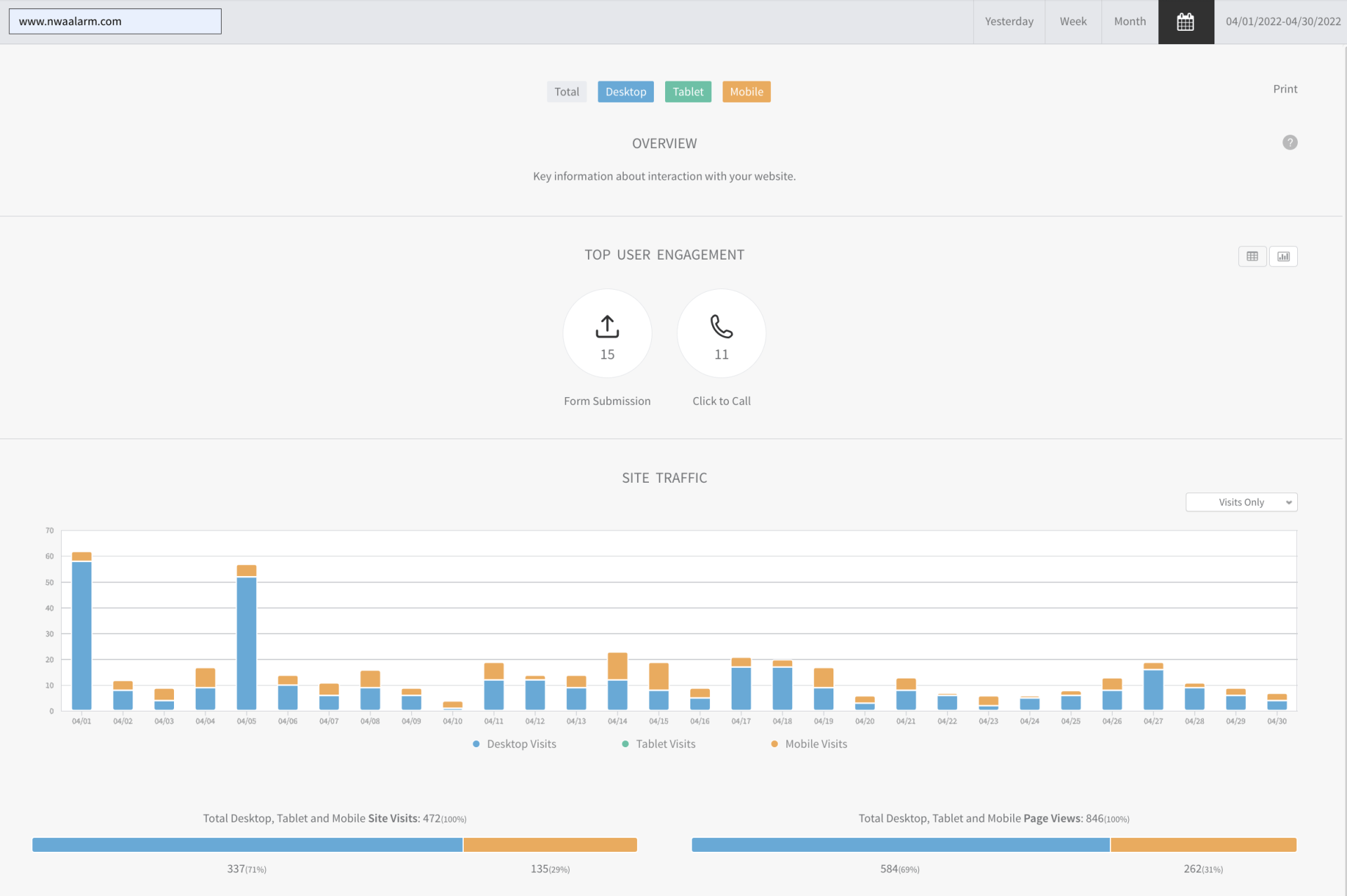This screenshot has height=896, width=1347.
Task: Click the website URL input field
Action: [115, 22]
